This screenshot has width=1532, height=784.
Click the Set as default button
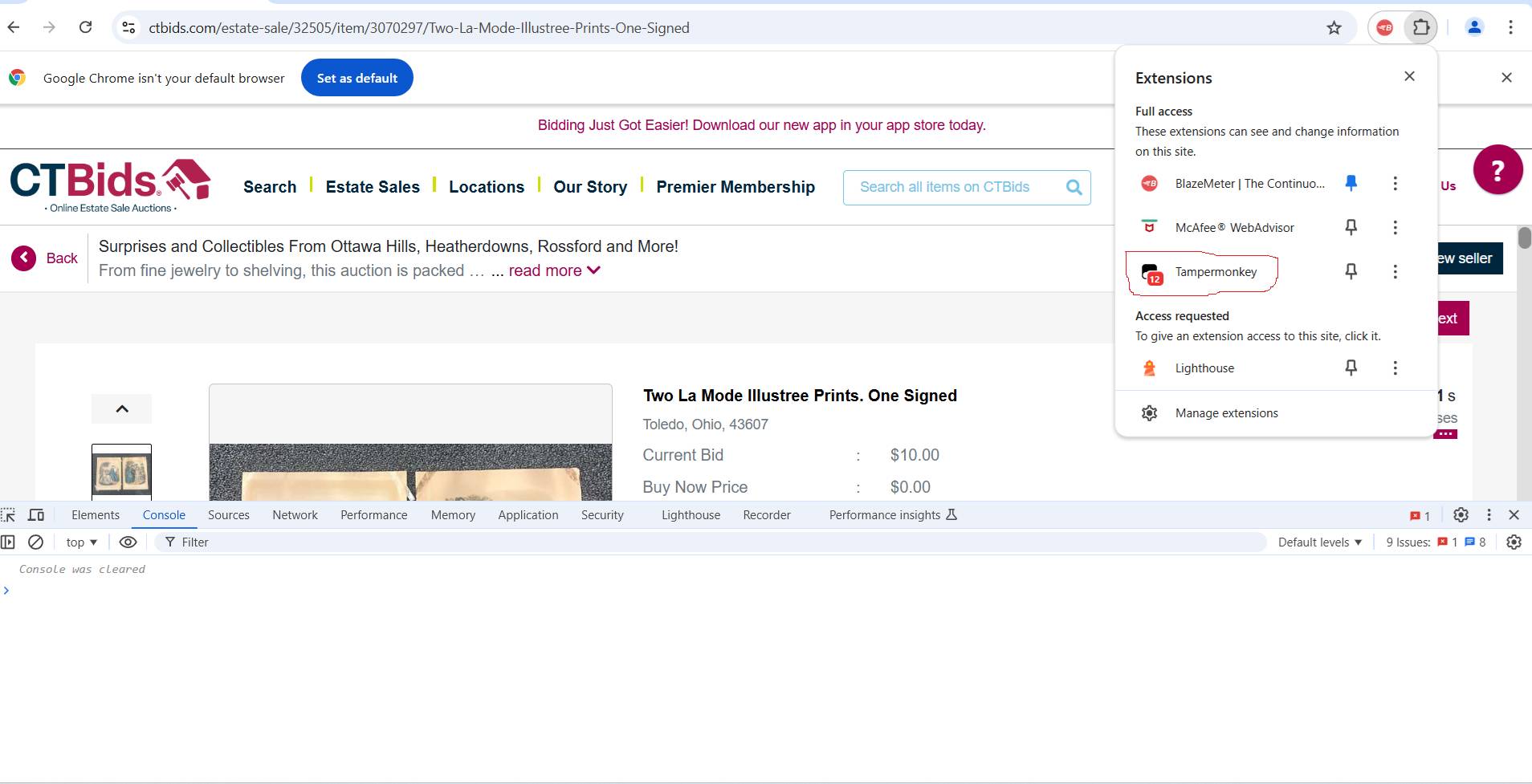(x=357, y=78)
